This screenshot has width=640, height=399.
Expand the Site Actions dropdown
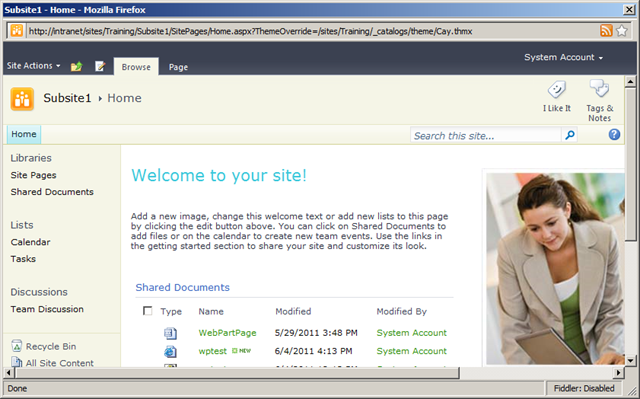(x=33, y=66)
